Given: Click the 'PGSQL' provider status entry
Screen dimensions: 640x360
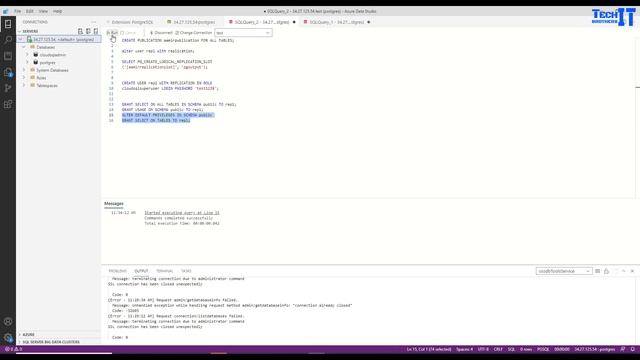Looking at the screenshot, I should click(543, 349).
